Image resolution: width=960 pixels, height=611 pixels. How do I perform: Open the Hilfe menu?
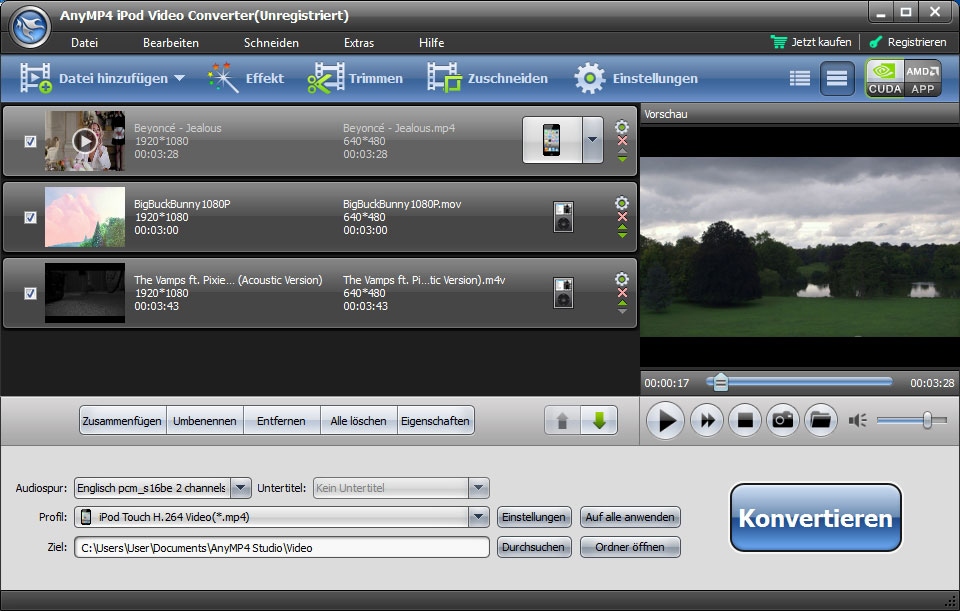click(432, 43)
